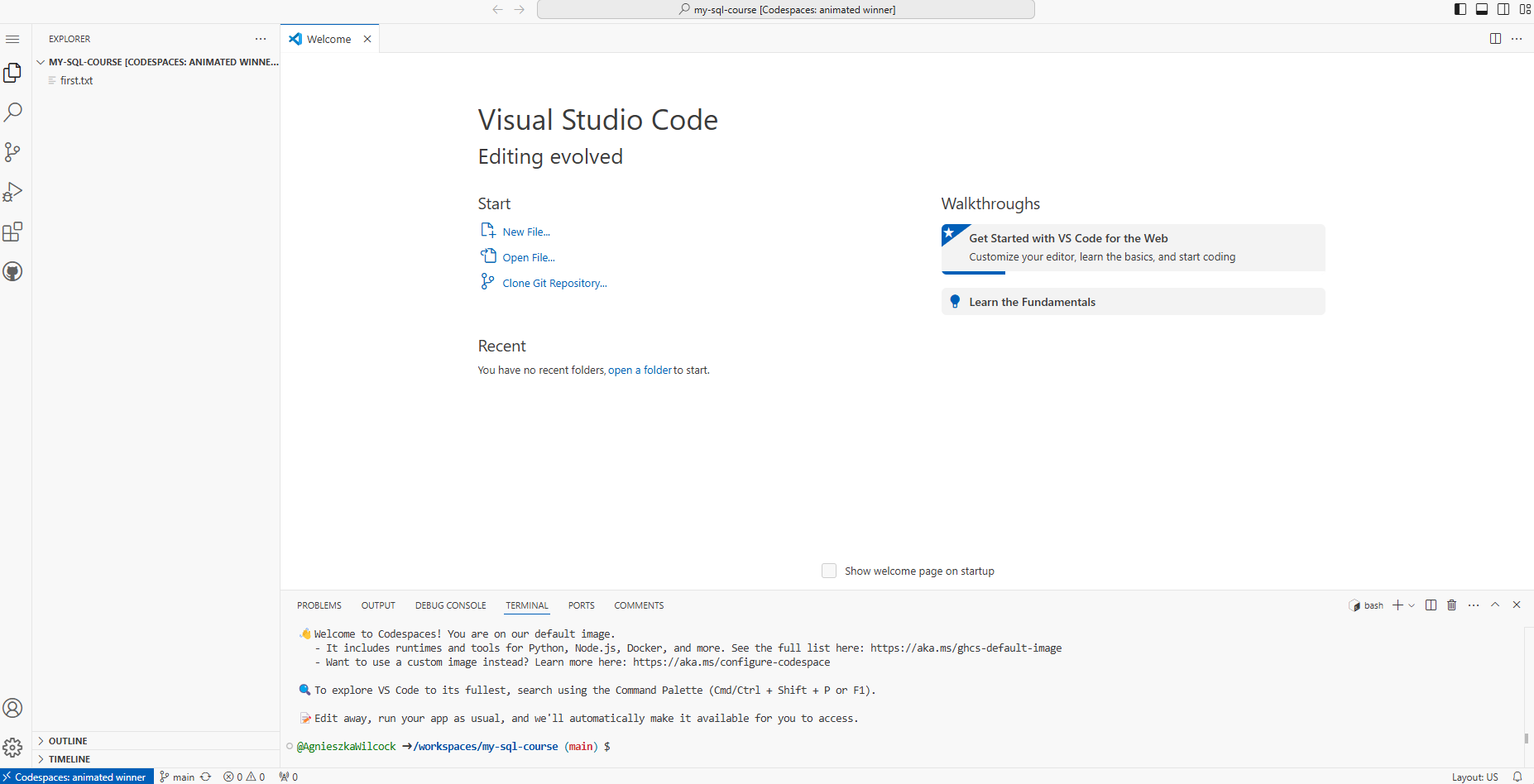Open the new terminal launch profile dropdown
Image resolution: width=1534 pixels, height=784 pixels.
click(x=1412, y=605)
